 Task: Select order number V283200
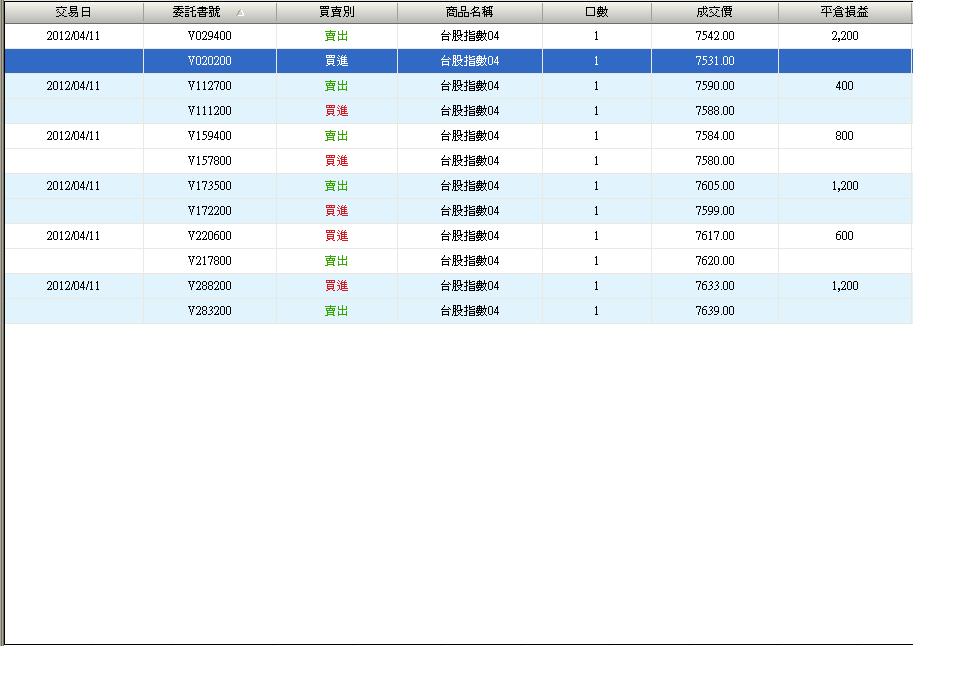(x=210, y=311)
